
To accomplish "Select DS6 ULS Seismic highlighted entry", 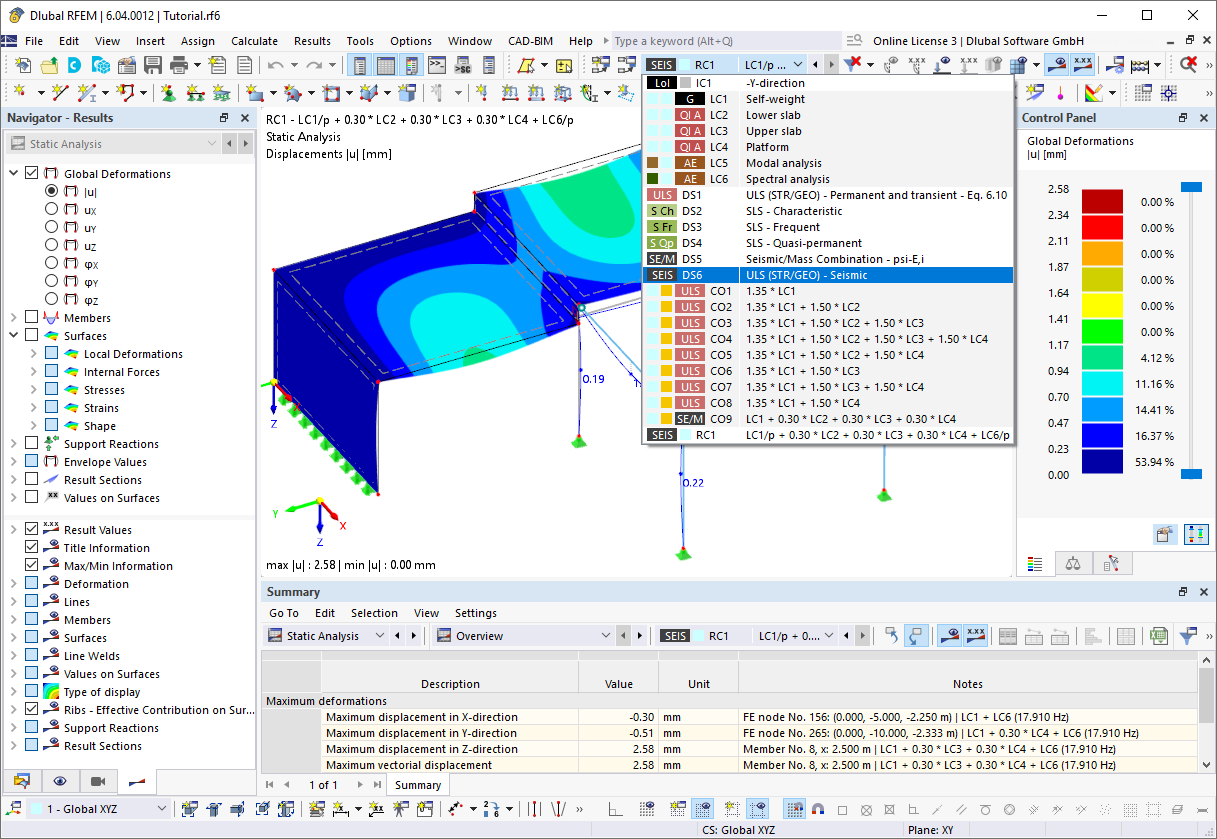I will pos(828,275).
